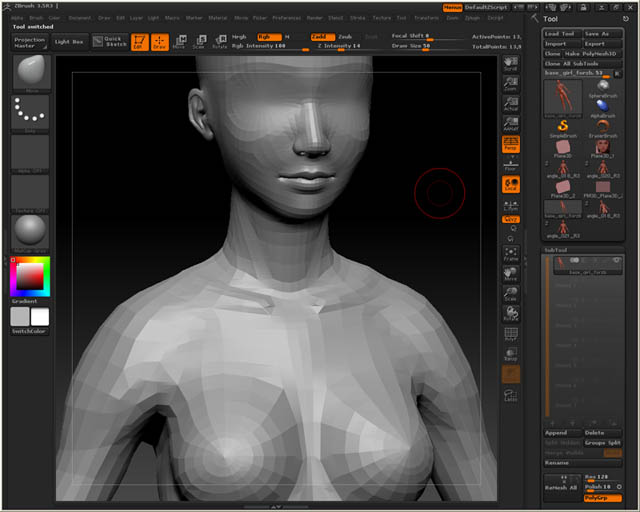Toggle the XYZ rotation mode
640x512 pixels.
point(511,219)
